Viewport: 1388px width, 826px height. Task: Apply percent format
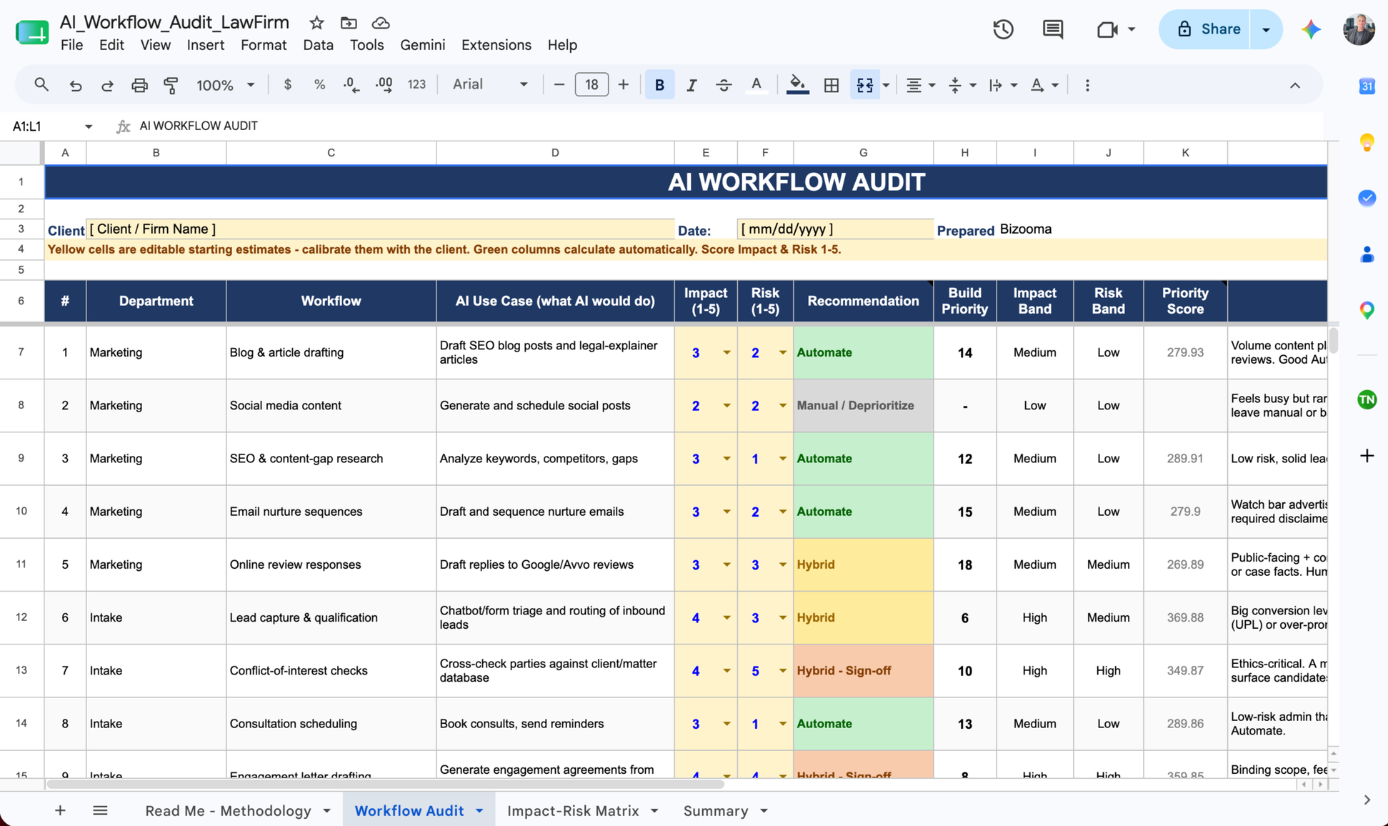pyautogui.click(x=320, y=85)
